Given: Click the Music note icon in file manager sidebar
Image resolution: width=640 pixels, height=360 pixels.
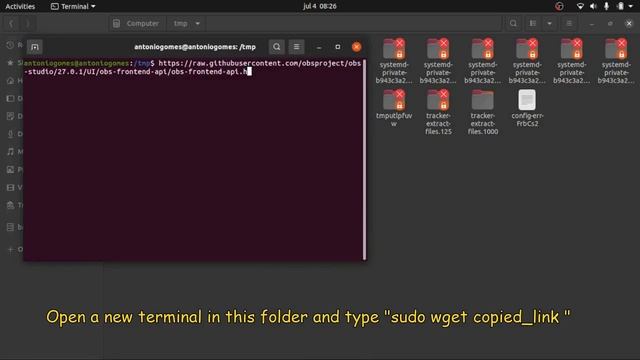Looking at the screenshot, I should (10, 151).
